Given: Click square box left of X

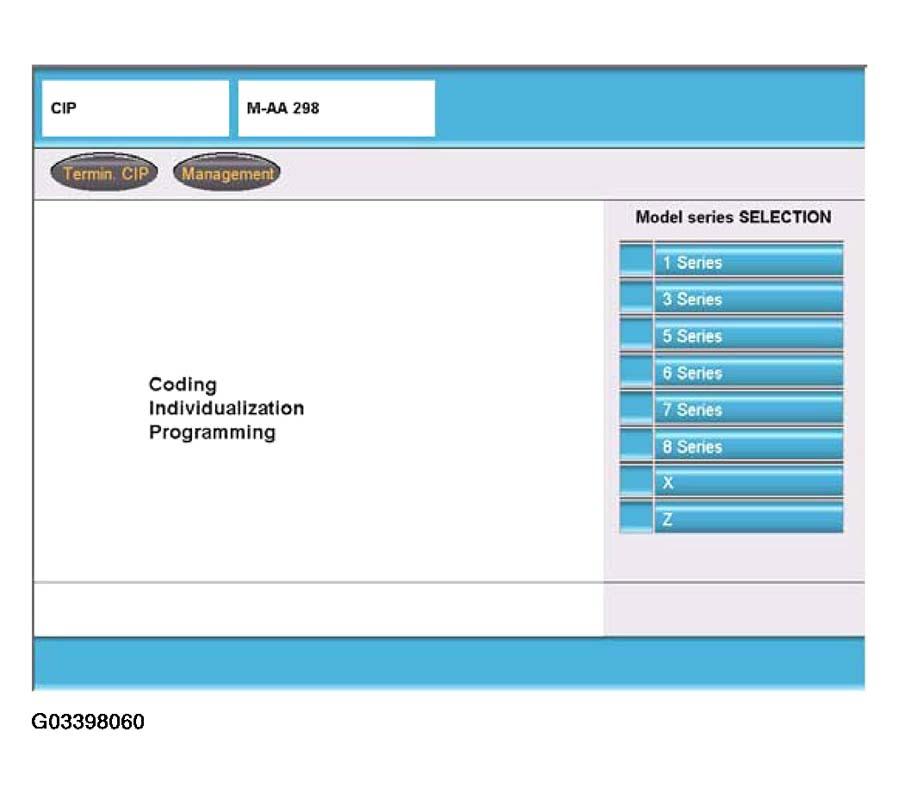Looking at the screenshot, I should click(x=636, y=483).
